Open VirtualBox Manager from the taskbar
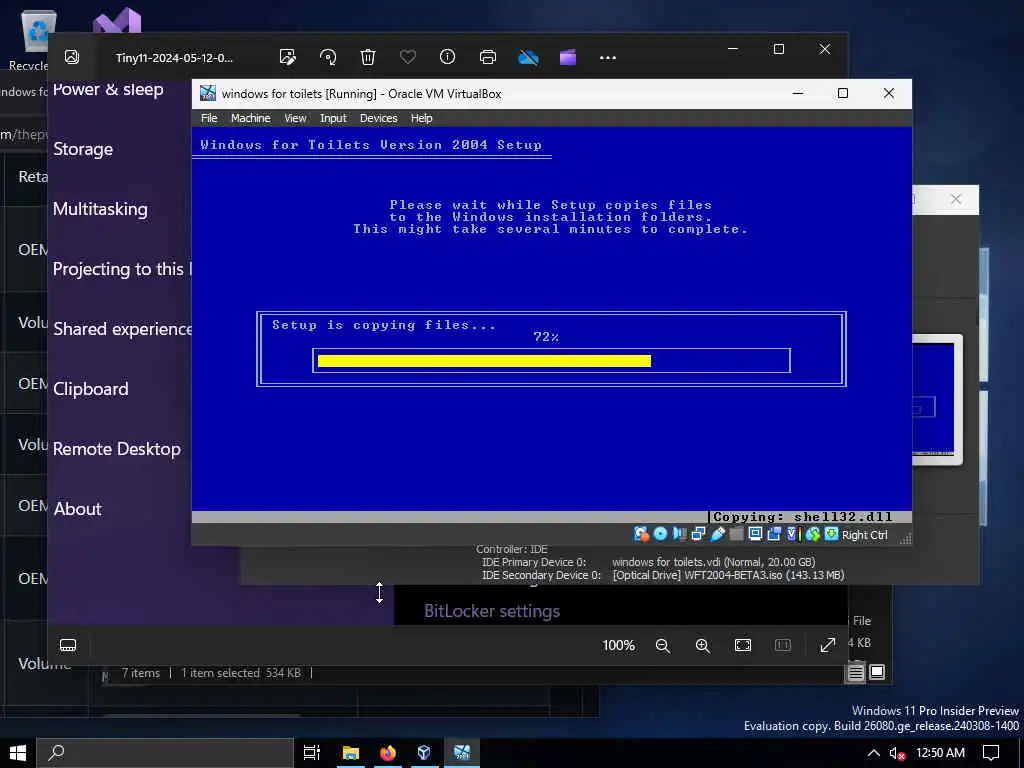 pos(424,753)
